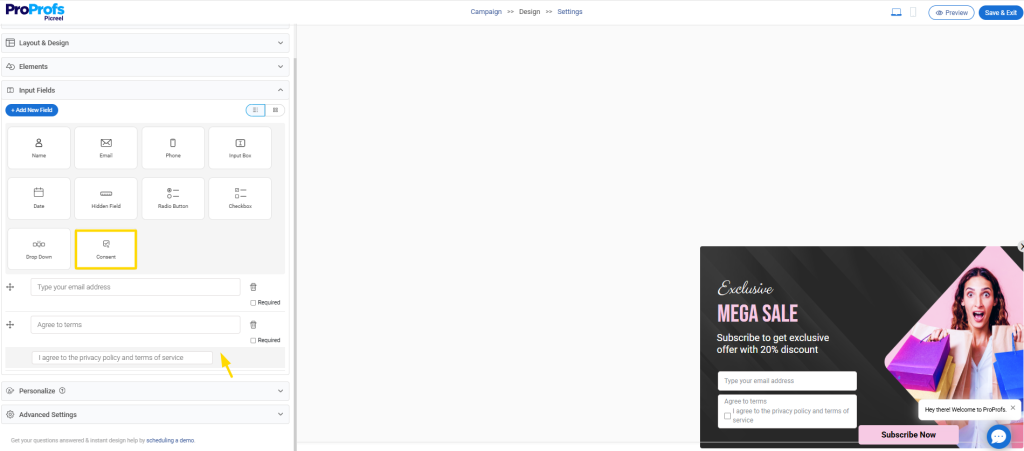Expand the Personalize section
Image resolution: width=1024 pixels, height=451 pixels.
(x=145, y=391)
